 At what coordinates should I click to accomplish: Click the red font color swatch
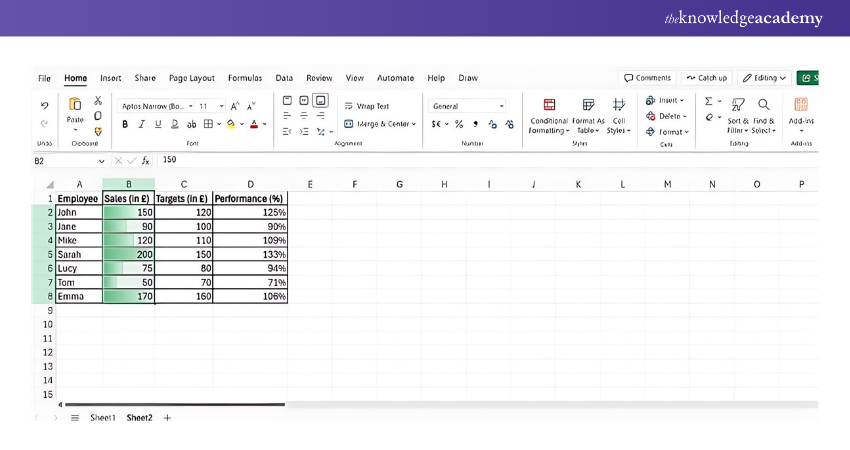253,124
